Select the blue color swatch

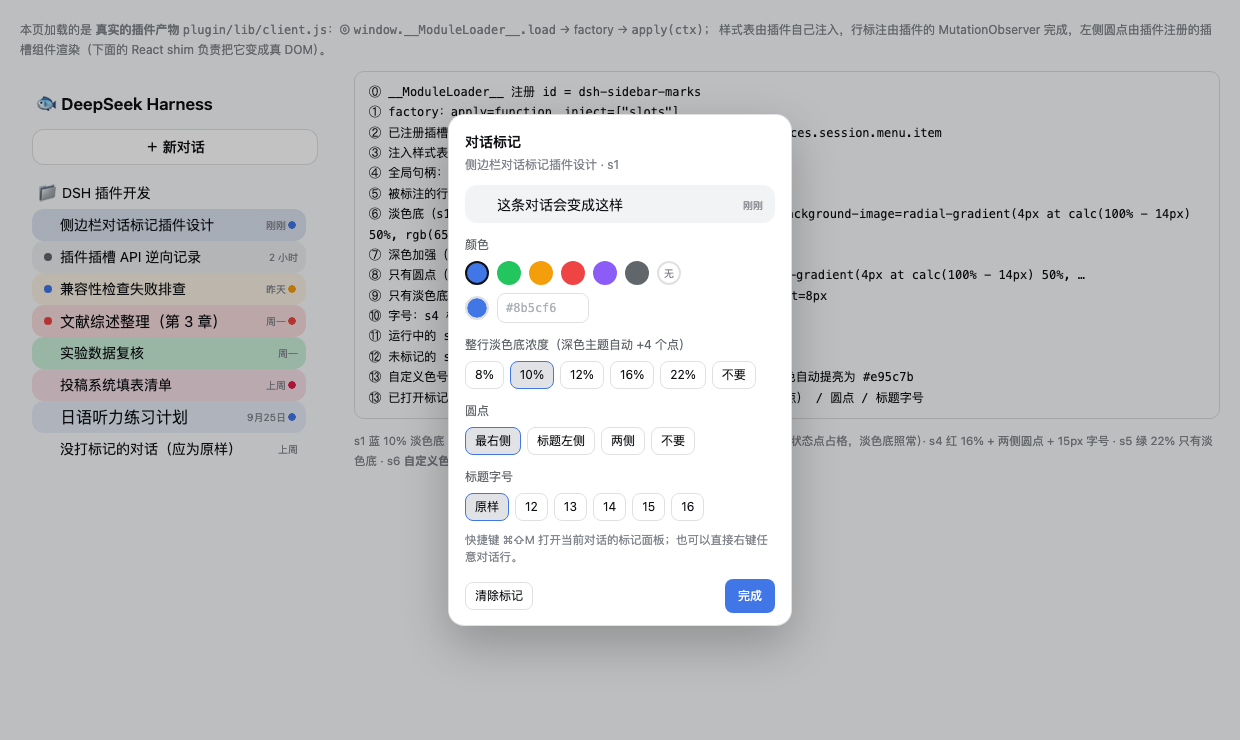coord(477,273)
